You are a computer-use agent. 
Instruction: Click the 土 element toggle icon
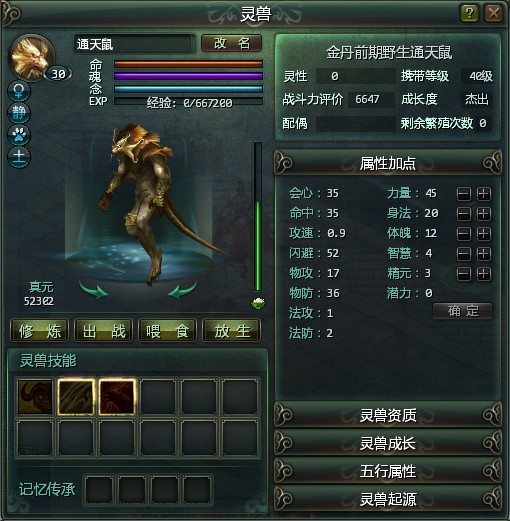19,157
